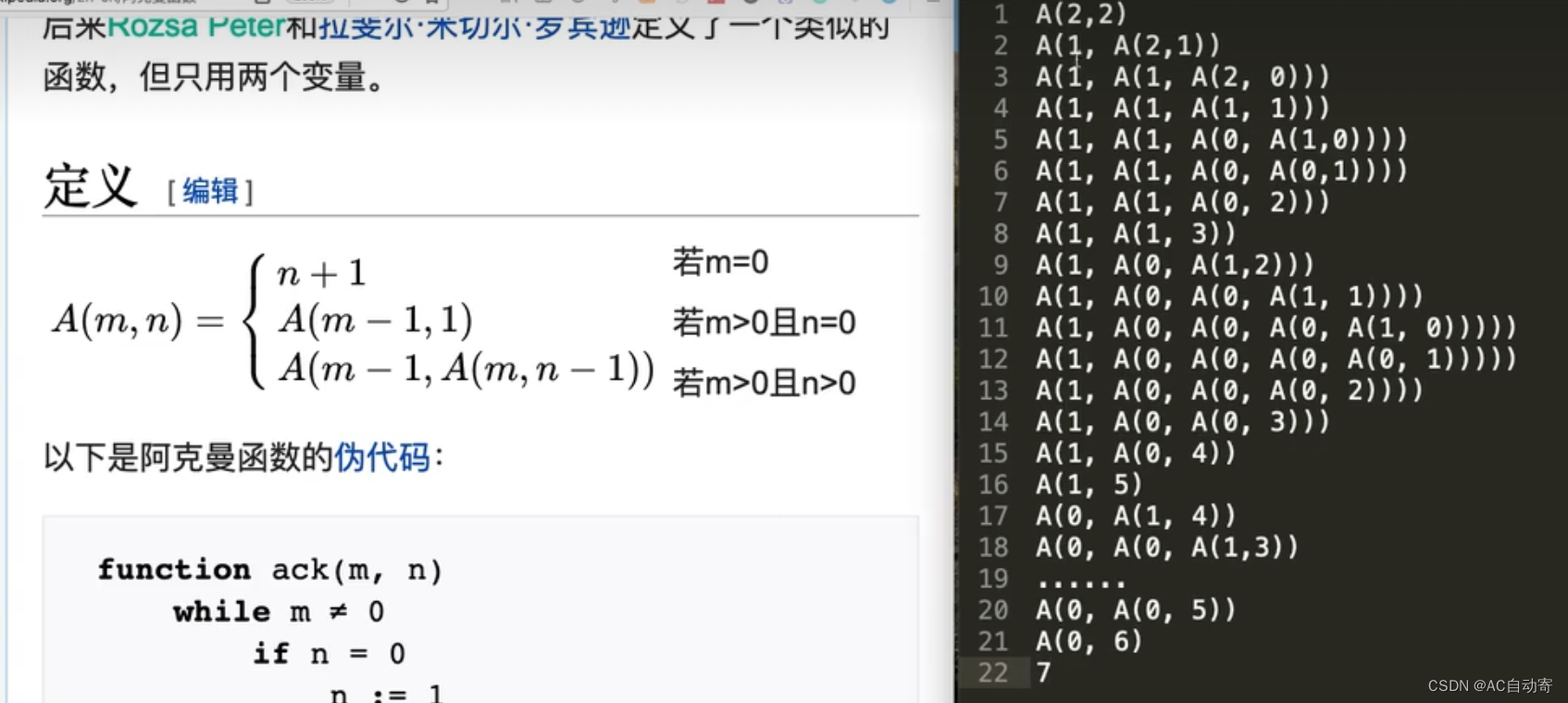This screenshot has height=703, width=1568.
Task: Click line number 5 in editor gutter
Action: 1001,139
